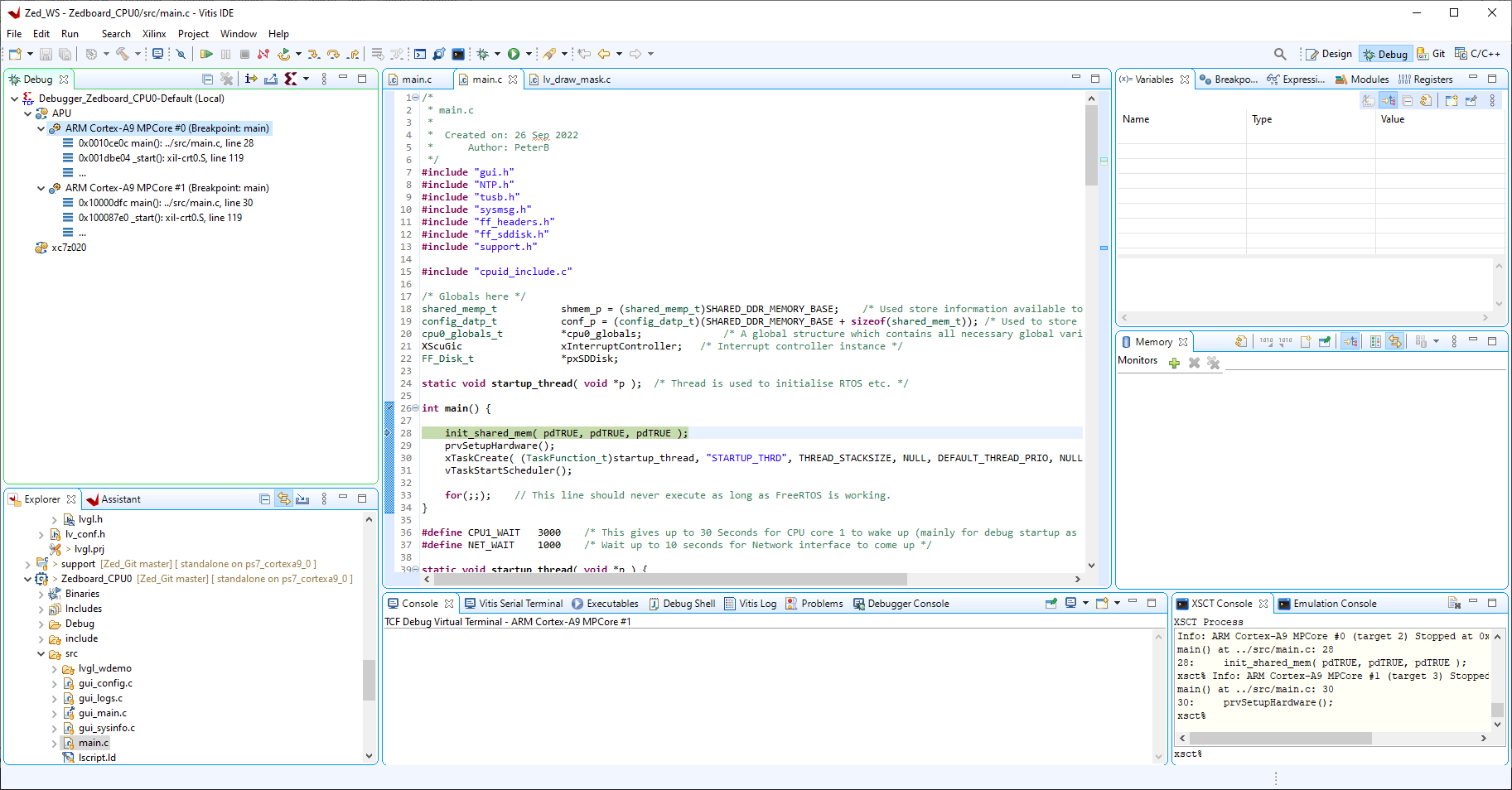
Task: Open the Debug launch dropdown arrow
Action: pyautogui.click(x=497, y=54)
